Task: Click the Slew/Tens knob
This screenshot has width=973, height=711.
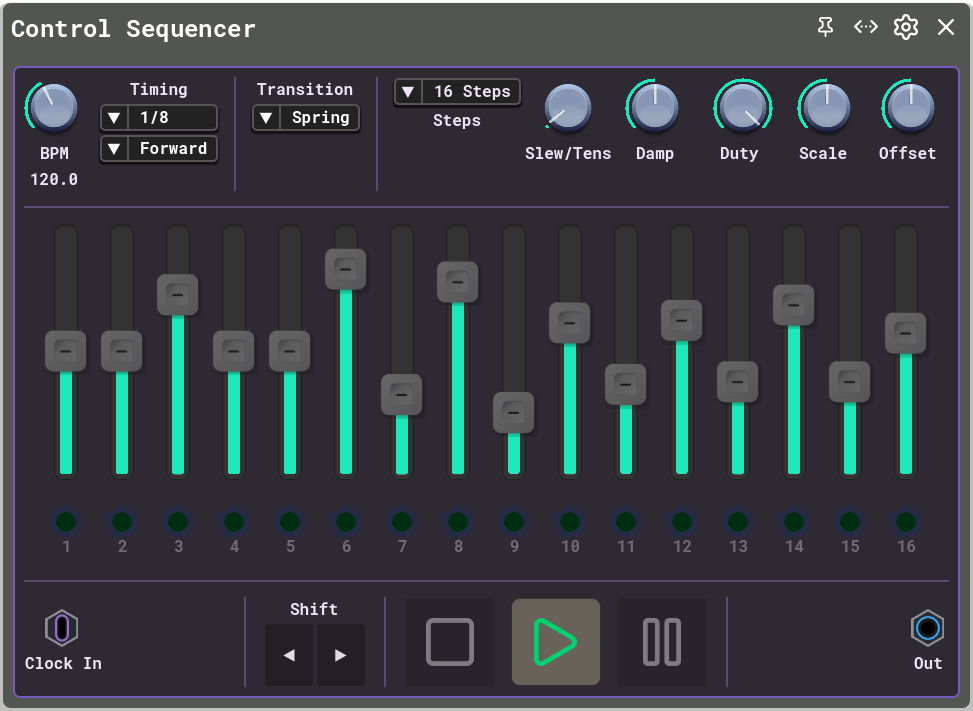Action: 568,108
